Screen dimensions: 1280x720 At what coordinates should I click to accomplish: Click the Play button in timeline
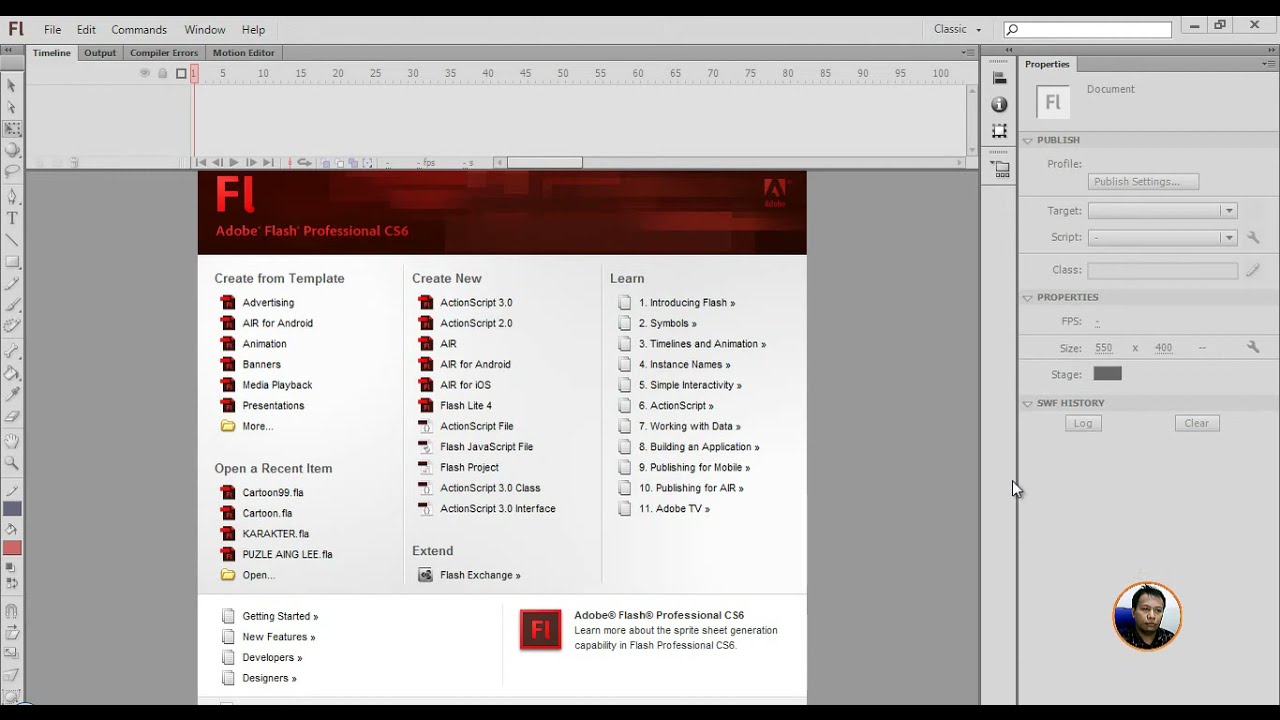click(234, 162)
